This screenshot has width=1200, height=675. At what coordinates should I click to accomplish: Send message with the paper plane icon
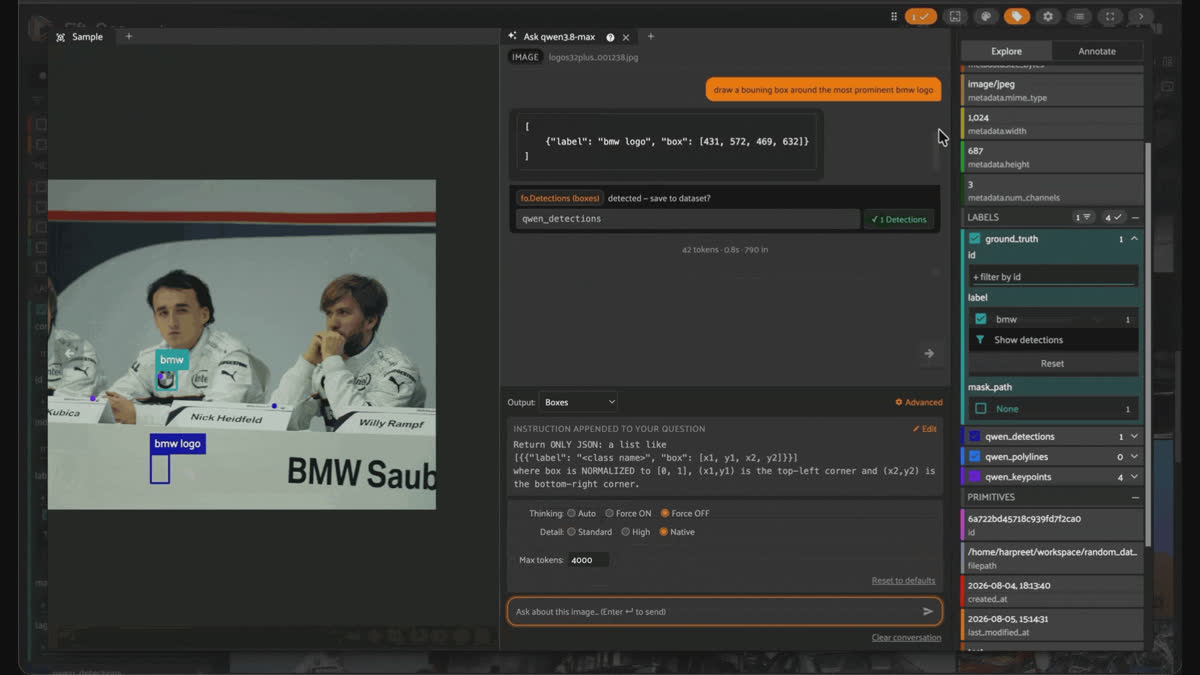[x=928, y=611]
